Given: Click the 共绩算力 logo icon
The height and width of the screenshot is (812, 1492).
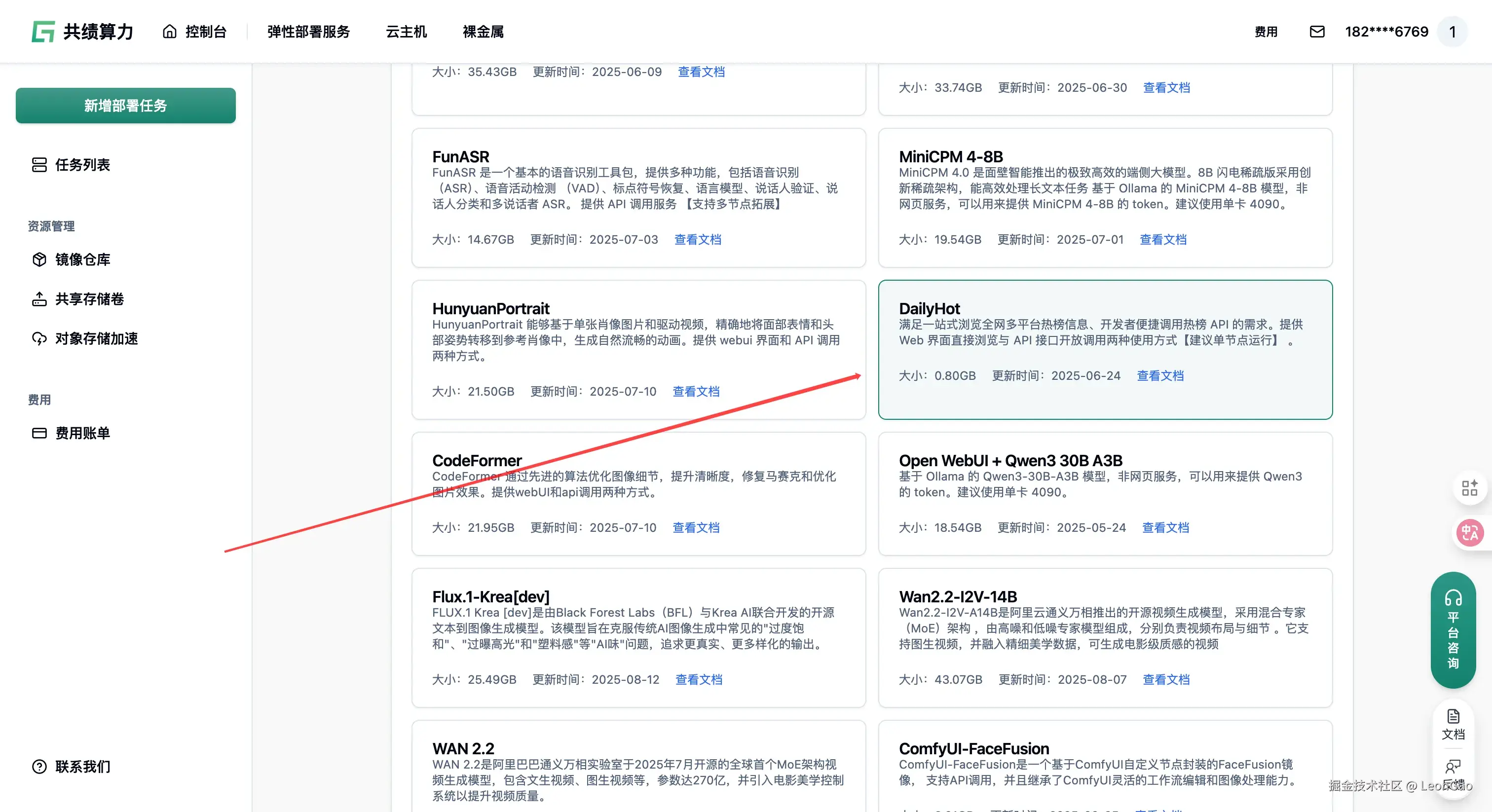Looking at the screenshot, I should (43, 32).
